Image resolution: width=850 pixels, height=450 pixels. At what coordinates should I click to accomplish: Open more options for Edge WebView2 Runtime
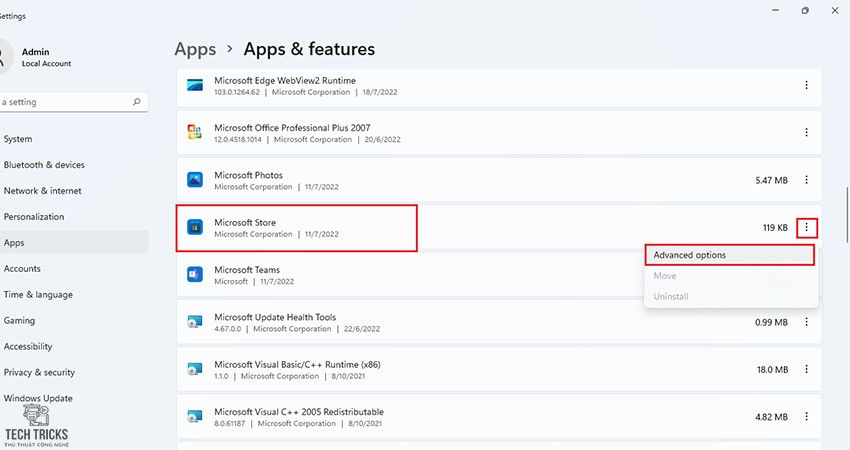pos(806,85)
